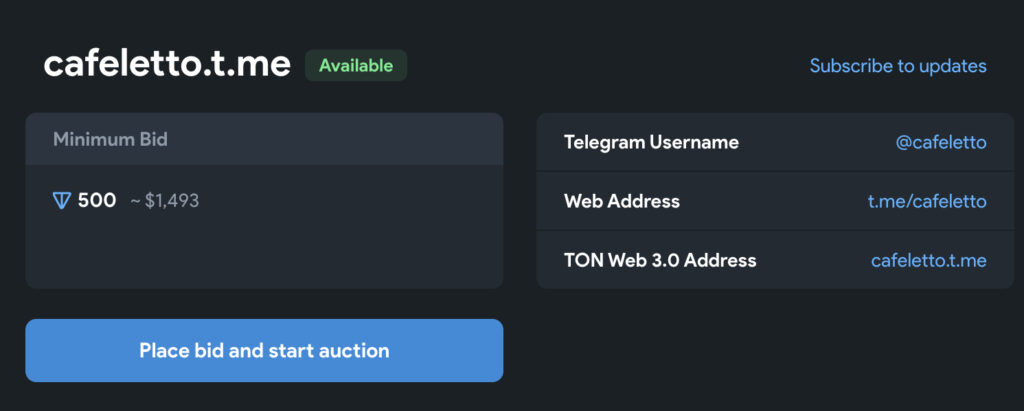The image size is (1024, 411).
Task: Click the Web Address label
Action: pyautogui.click(x=622, y=201)
